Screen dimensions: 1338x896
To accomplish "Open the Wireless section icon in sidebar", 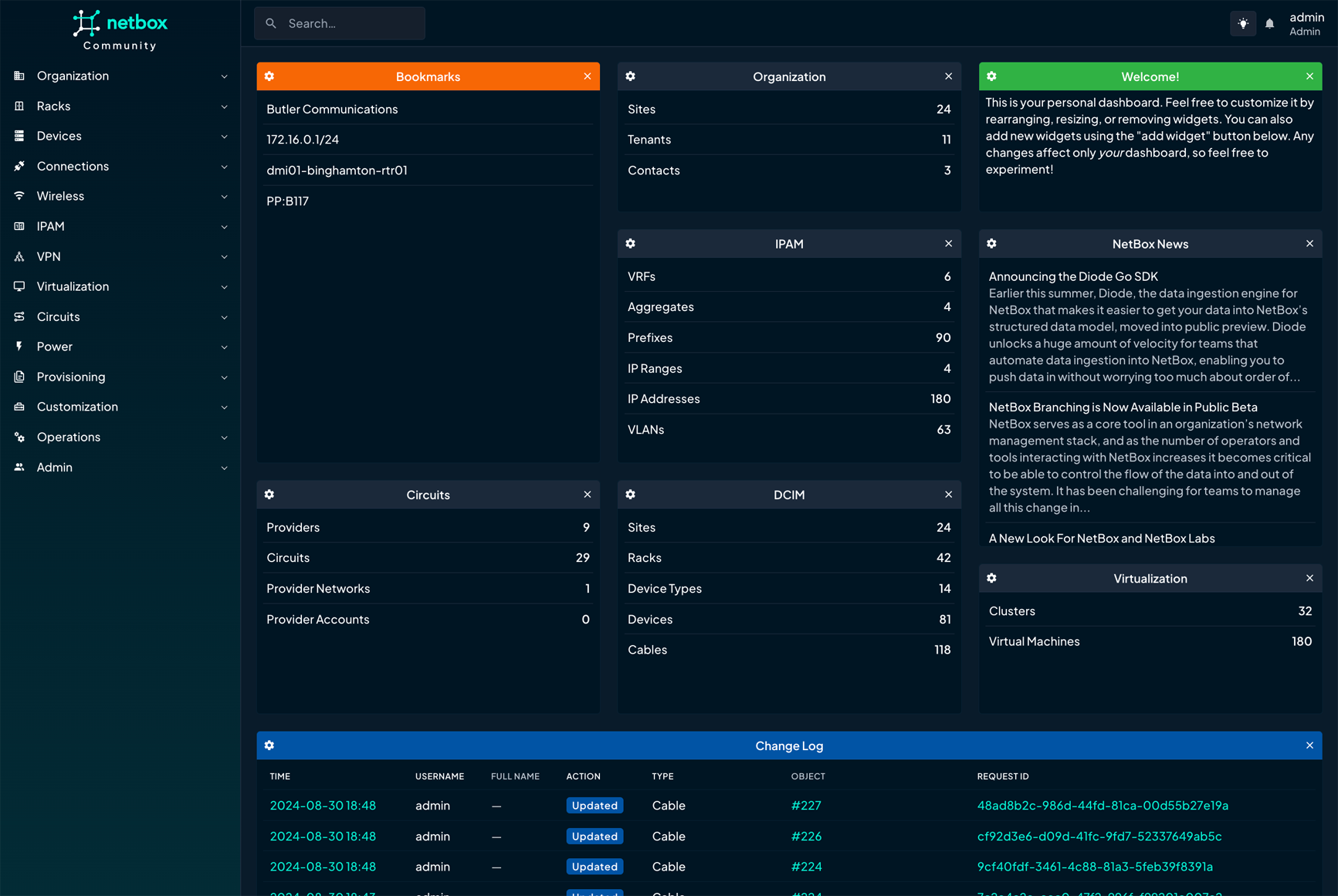I will tap(19, 196).
